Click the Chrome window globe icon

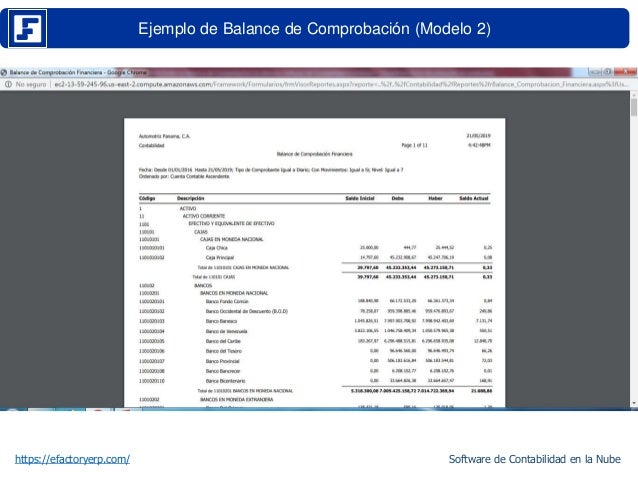[4, 72]
